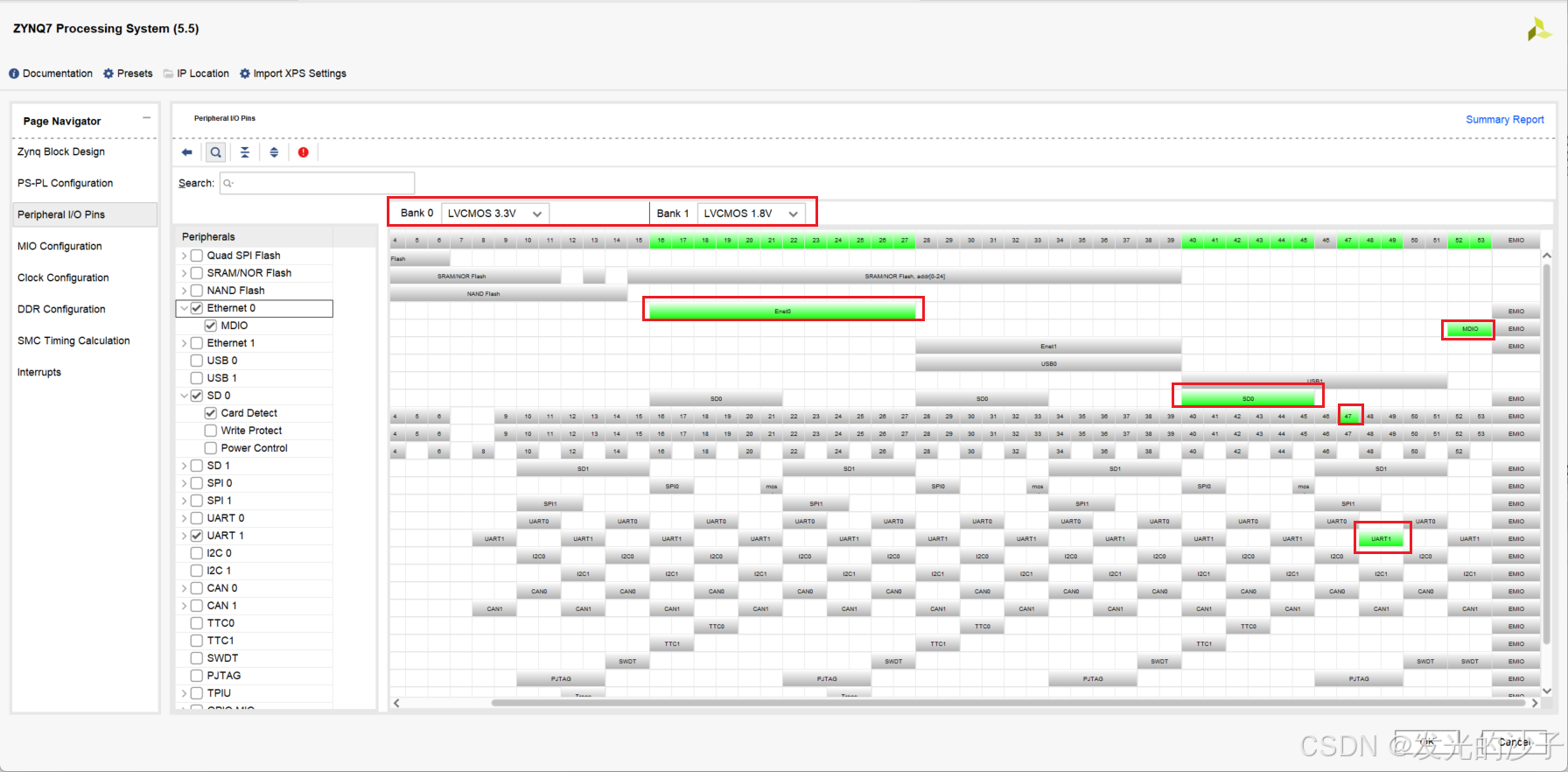Screen dimensions: 1568x772
Task: Expand the TPIU tree node
Action: click(184, 693)
